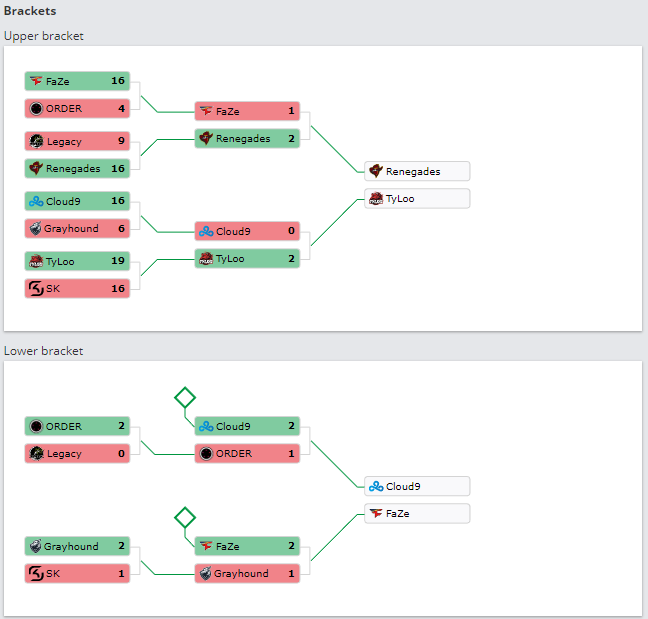The height and width of the screenshot is (619, 648).
Task: Click SK logo beside score 16
Action: (x=36, y=288)
